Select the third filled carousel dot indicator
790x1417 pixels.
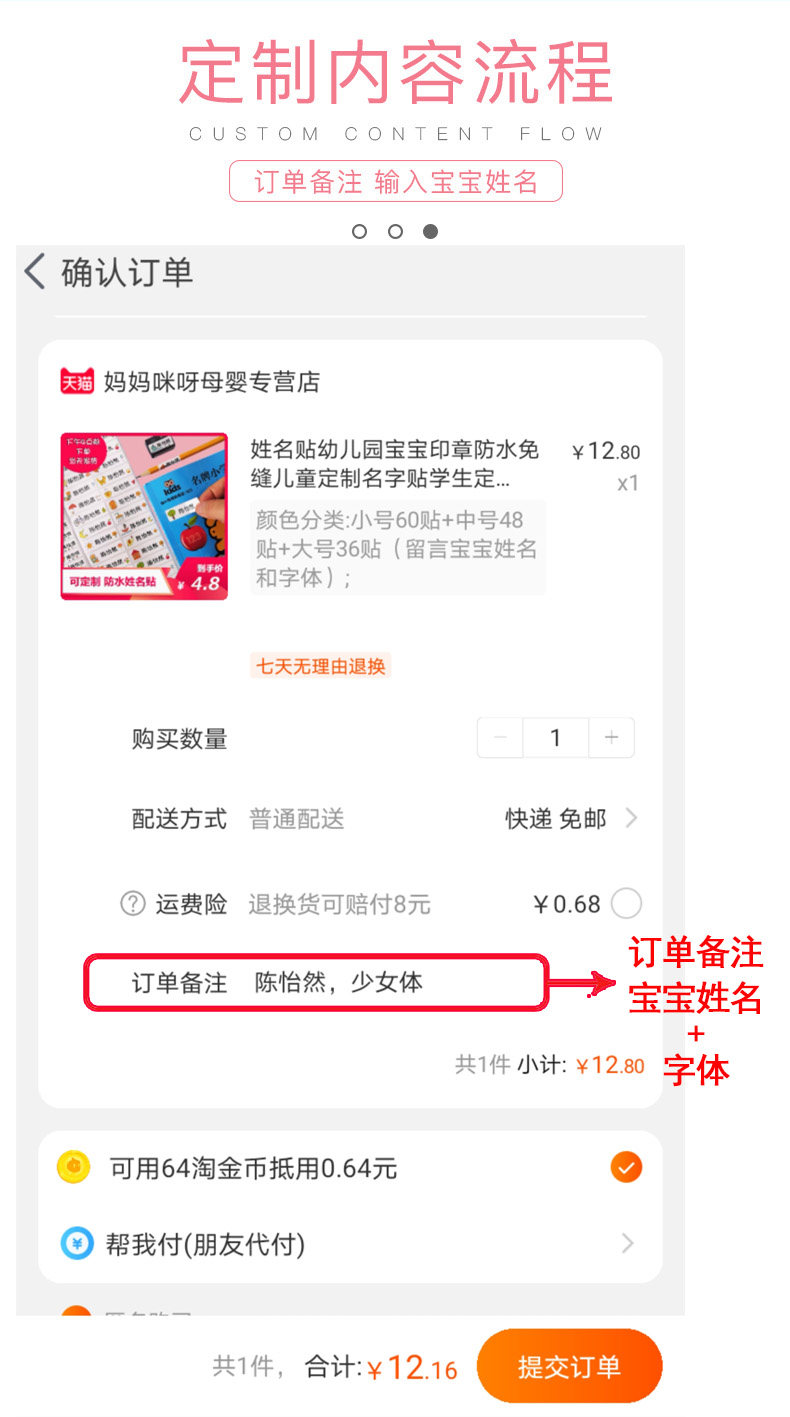pyautogui.click(x=430, y=231)
